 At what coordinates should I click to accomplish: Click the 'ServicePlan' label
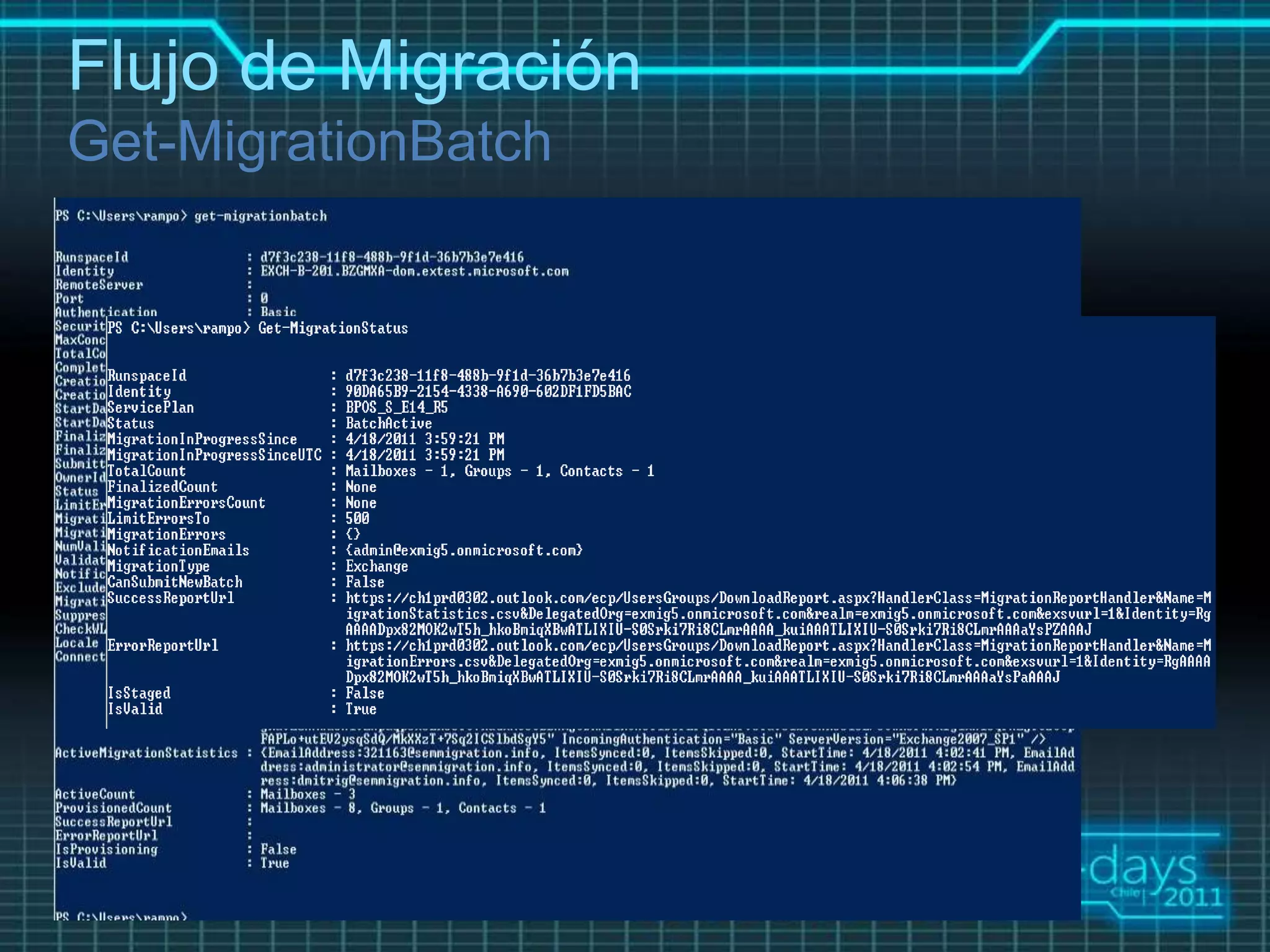pyautogui.click(x=151, y=408)
